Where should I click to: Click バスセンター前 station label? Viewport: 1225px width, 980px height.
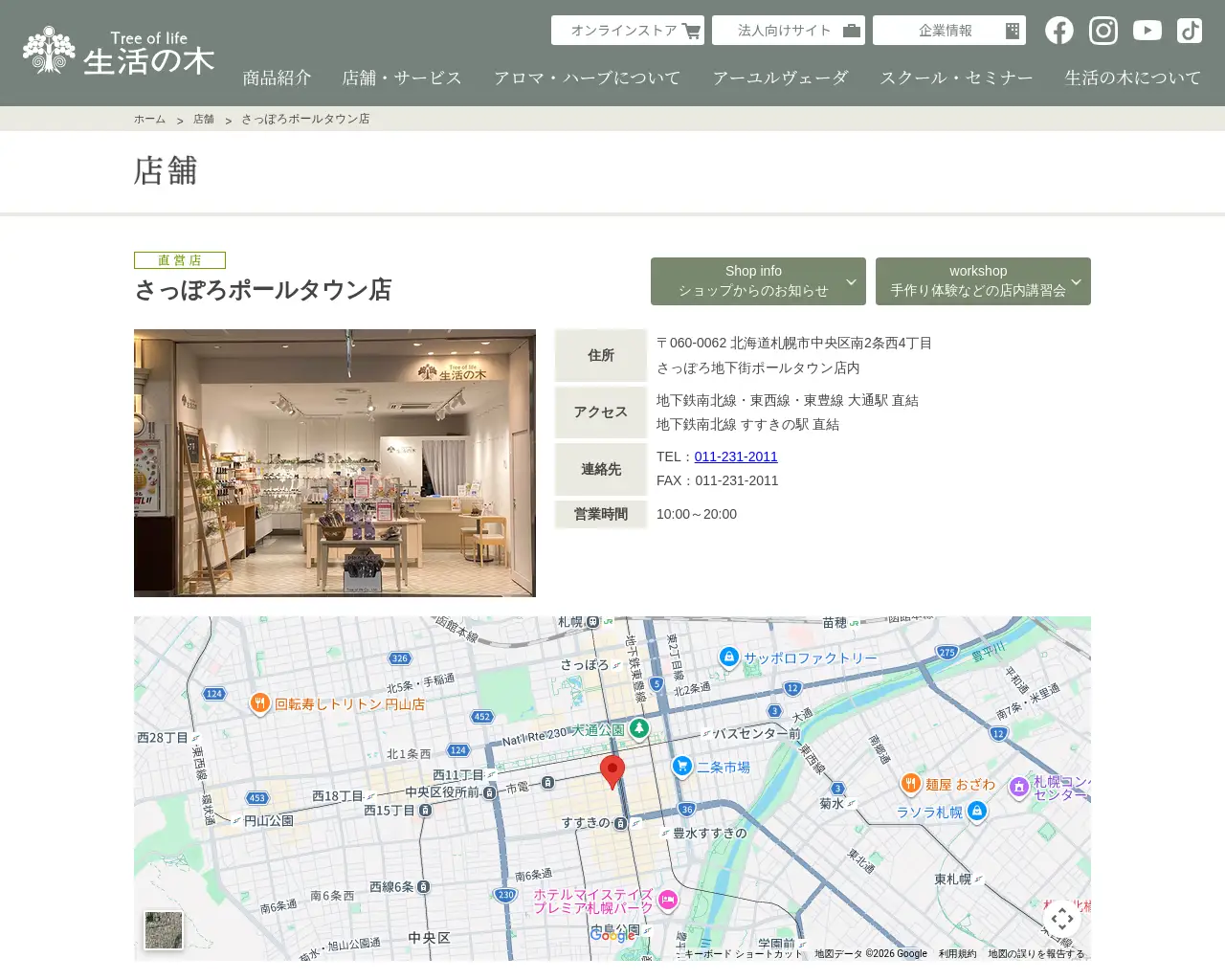756,734
